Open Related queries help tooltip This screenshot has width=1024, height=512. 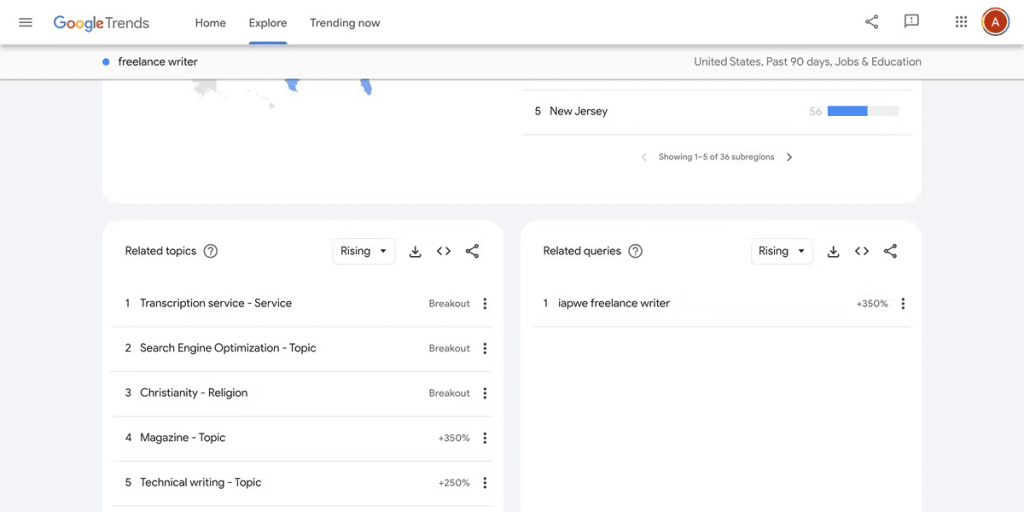pyautogui.click(x=635, y=251)
